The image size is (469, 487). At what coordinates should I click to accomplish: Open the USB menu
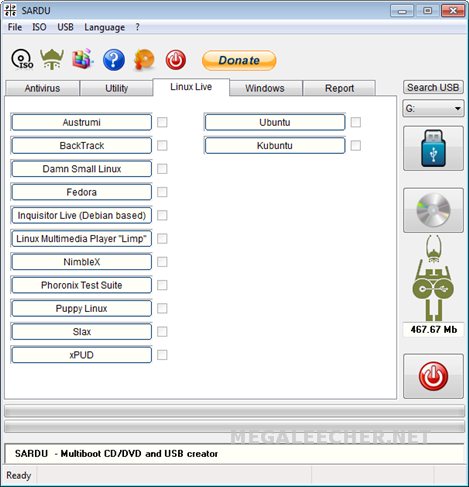click(x=65, y=27)
